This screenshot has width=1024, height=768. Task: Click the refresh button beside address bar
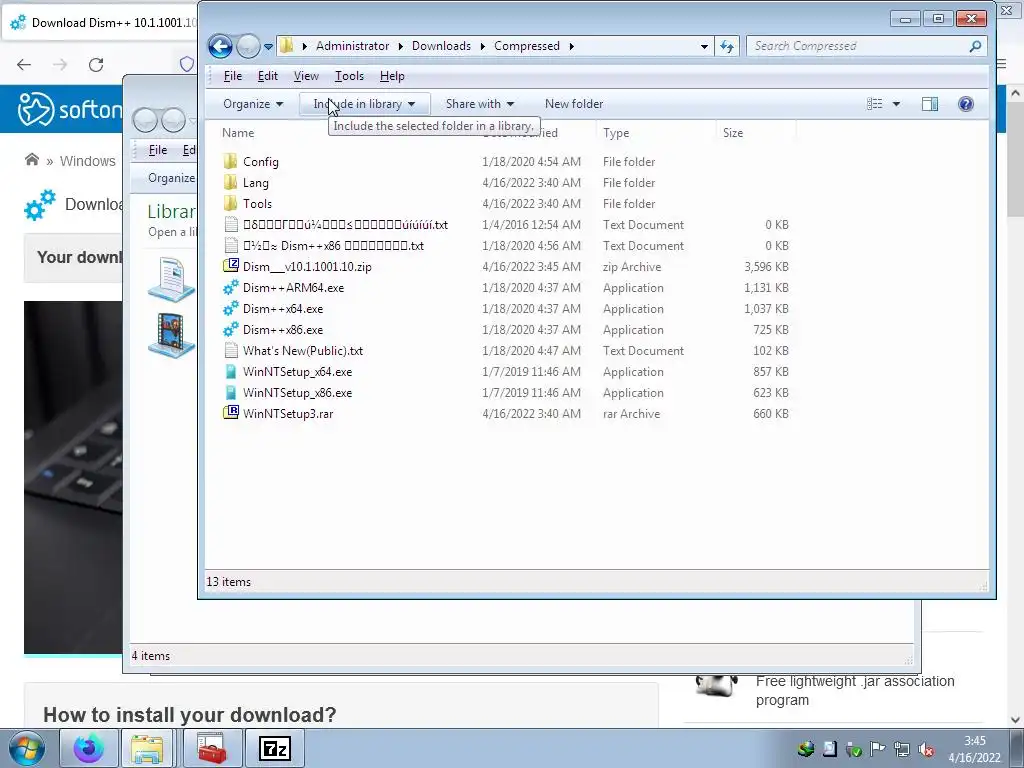(727, 46)
